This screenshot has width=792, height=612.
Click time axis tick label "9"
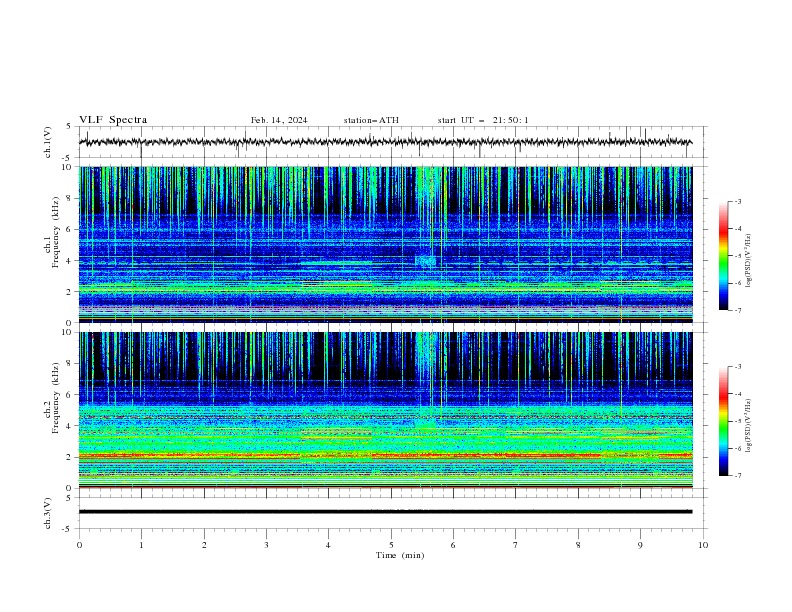(x=640, y=545)
